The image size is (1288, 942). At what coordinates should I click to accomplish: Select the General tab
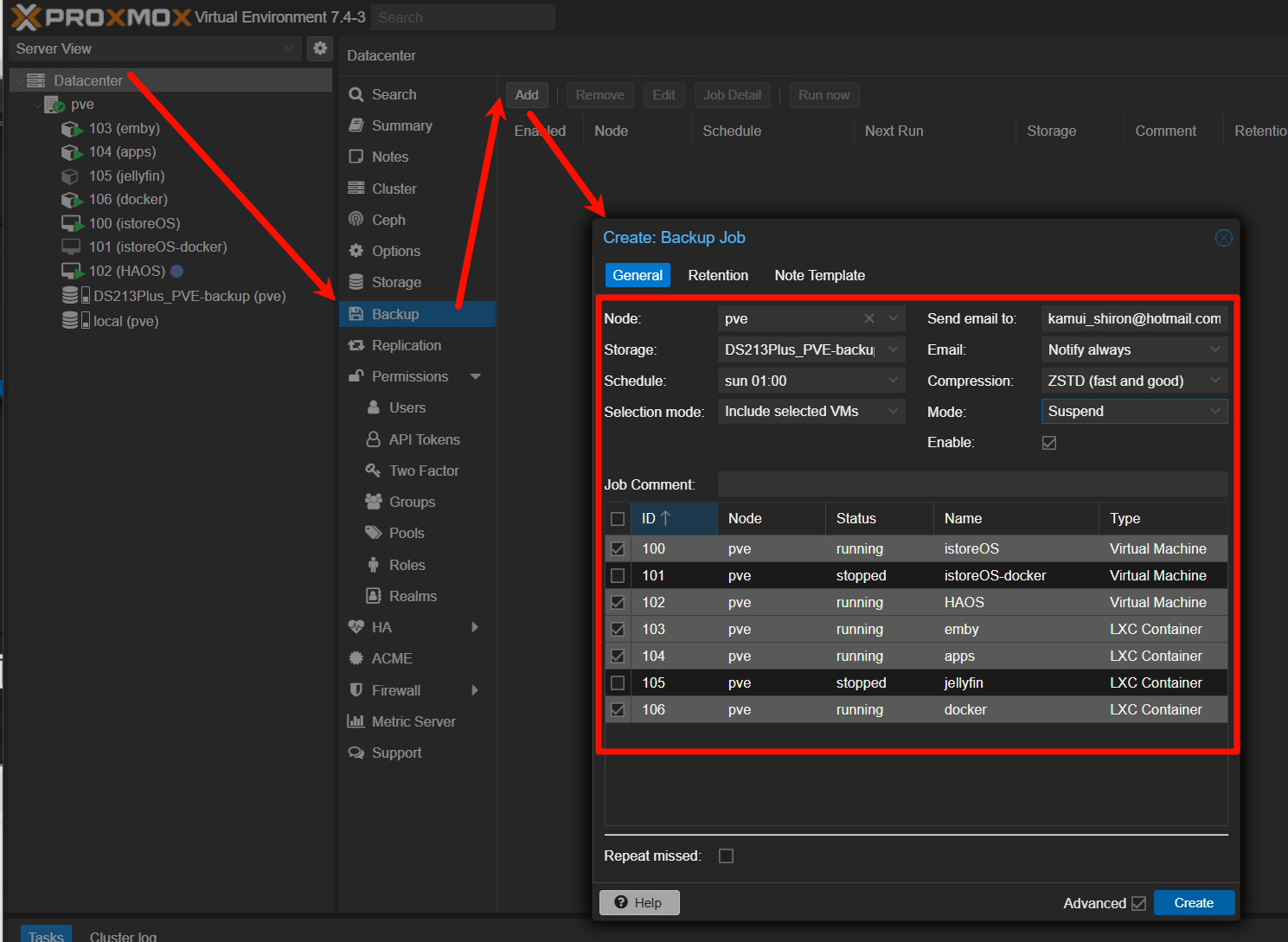pos(638,275)
